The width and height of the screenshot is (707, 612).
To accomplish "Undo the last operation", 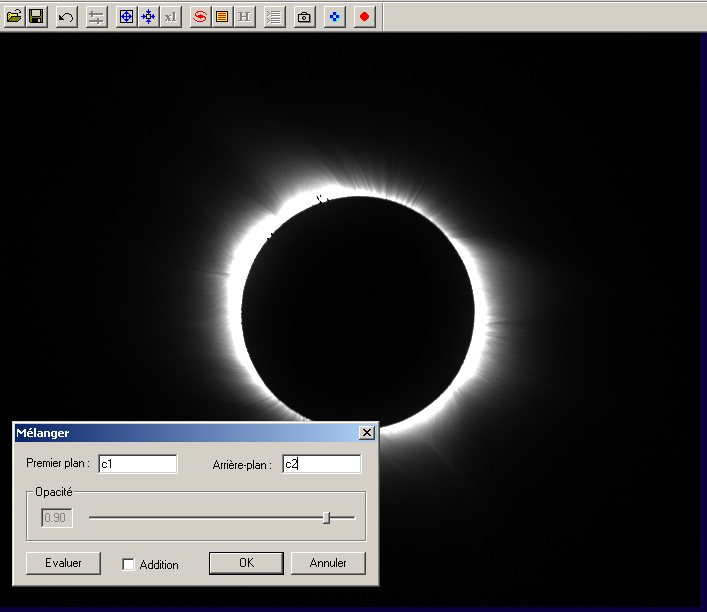I will tap(66, 17).
